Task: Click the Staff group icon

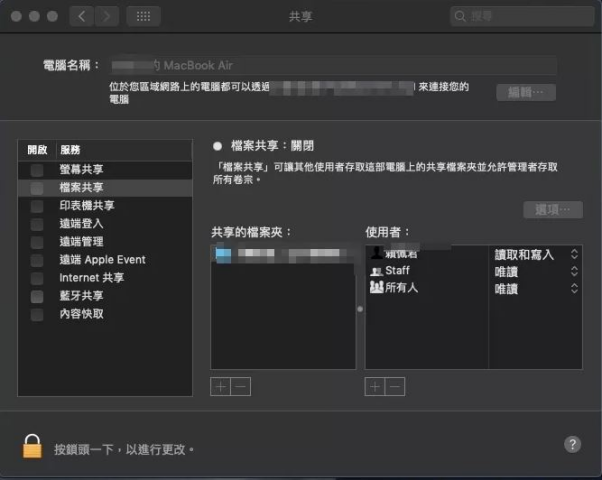Action: click(376, 271)
